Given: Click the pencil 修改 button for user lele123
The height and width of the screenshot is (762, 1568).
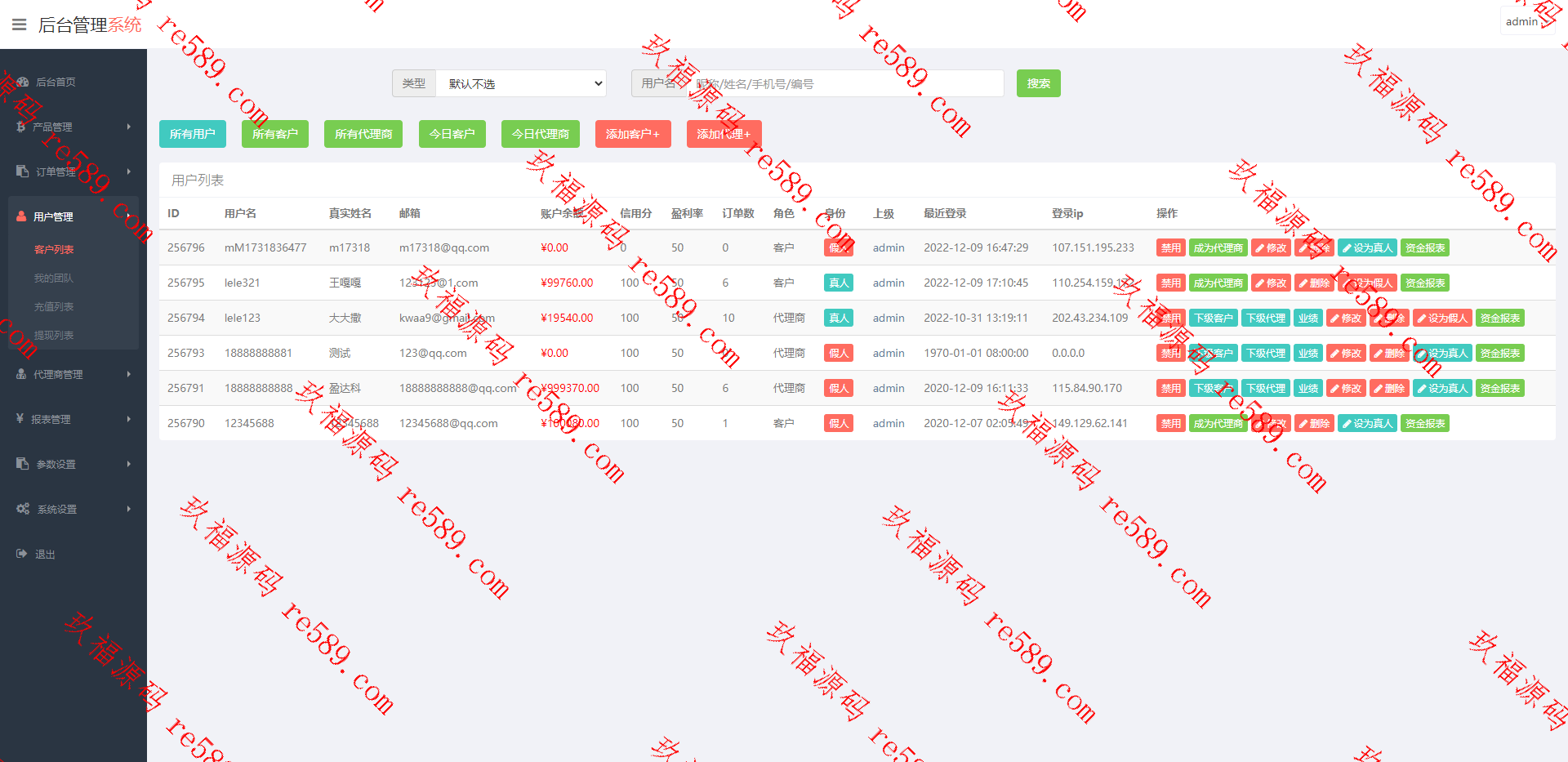Looking at the screenshot, I should (x=1346, y=319).
